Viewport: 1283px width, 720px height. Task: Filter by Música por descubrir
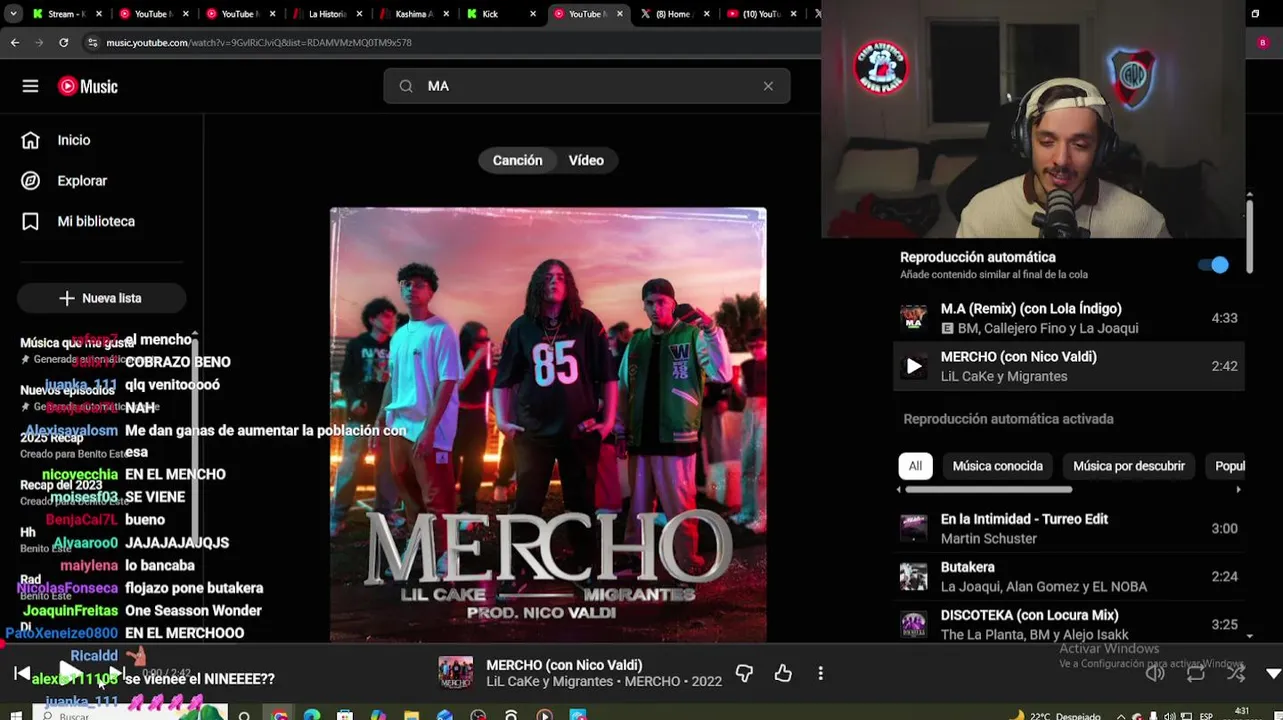coord(1128,466)
